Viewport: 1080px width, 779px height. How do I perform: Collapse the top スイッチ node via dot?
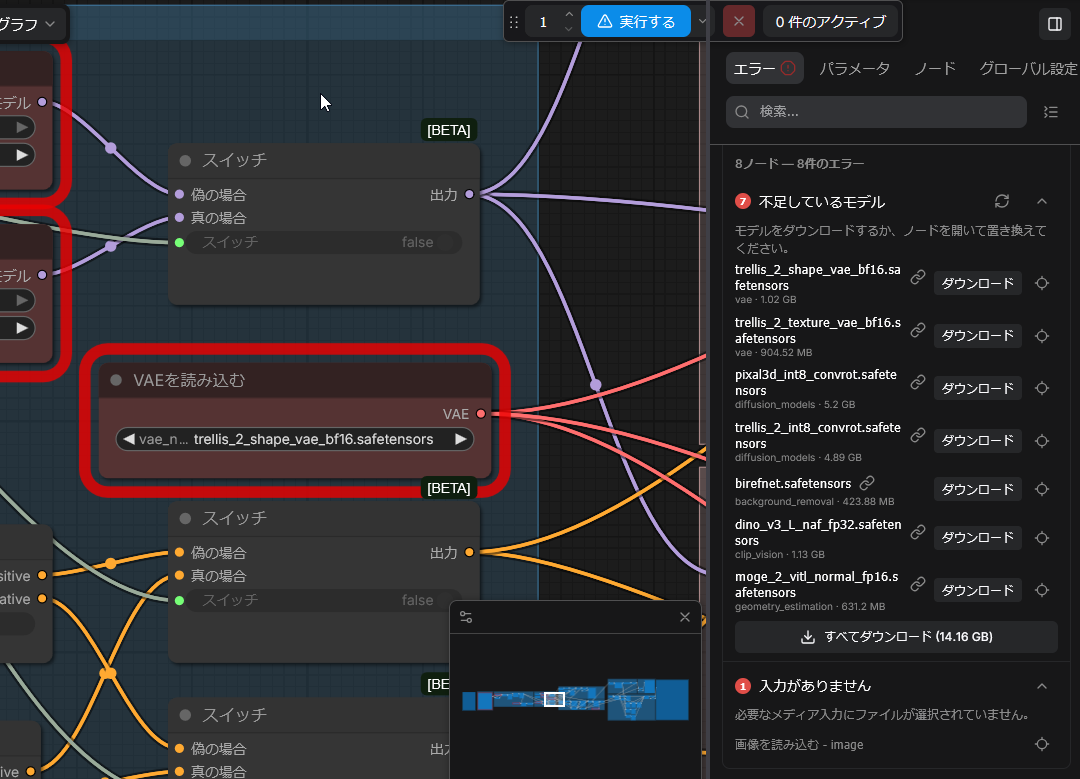click(185, 160)
